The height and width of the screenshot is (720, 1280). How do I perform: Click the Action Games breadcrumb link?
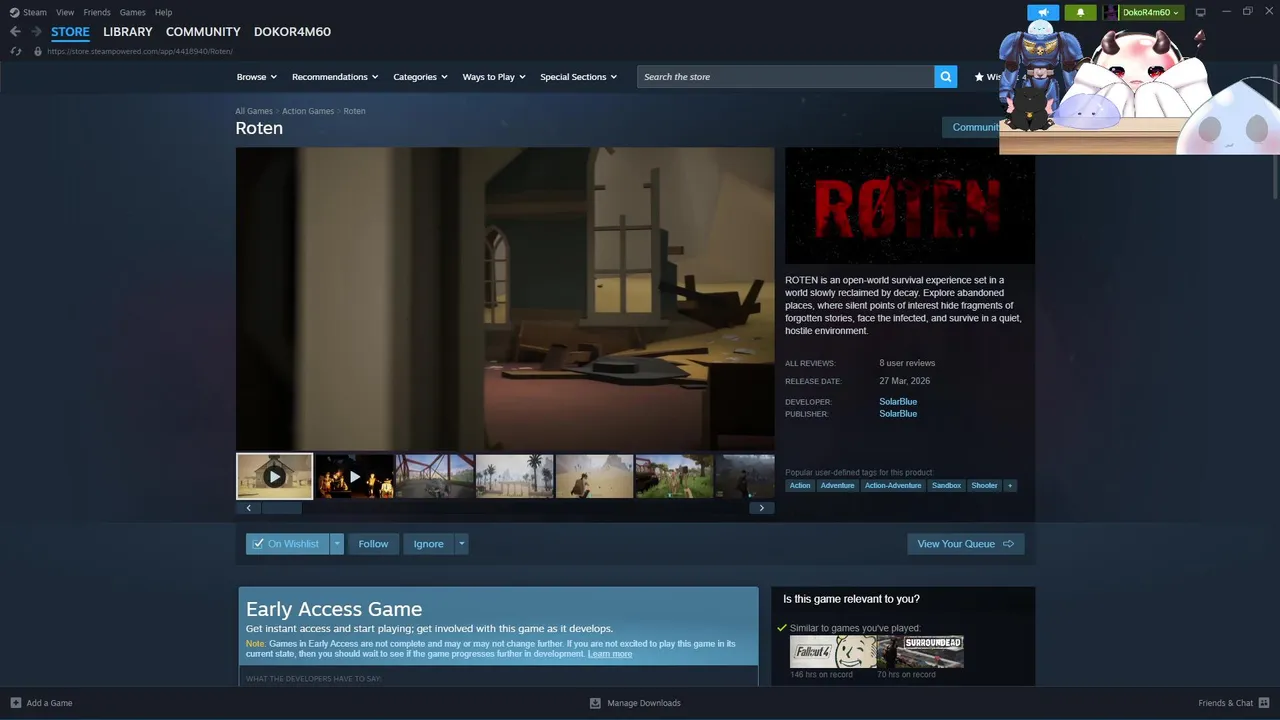click(308, 111)
